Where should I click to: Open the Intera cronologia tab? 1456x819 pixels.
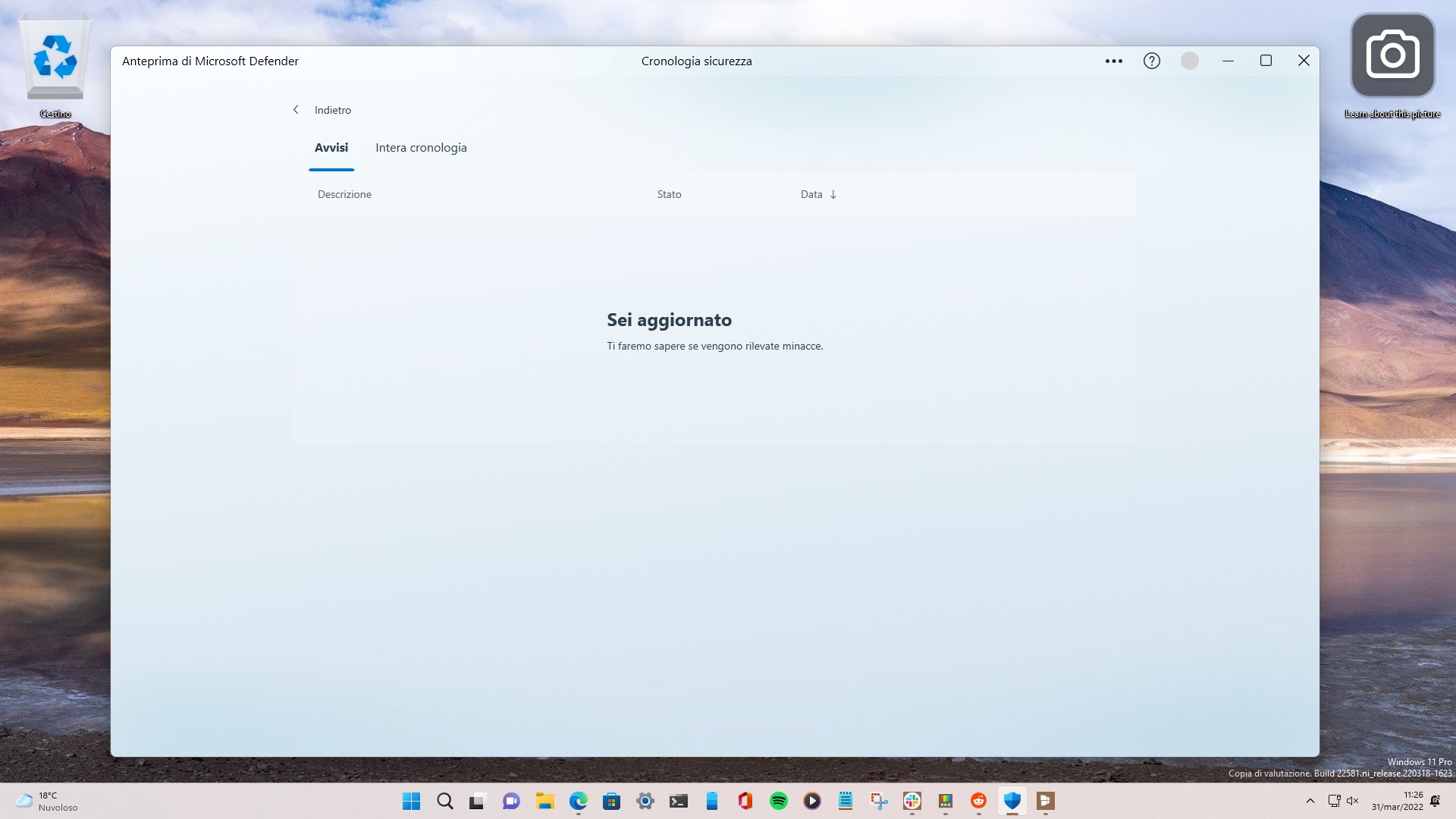point(421,148)
